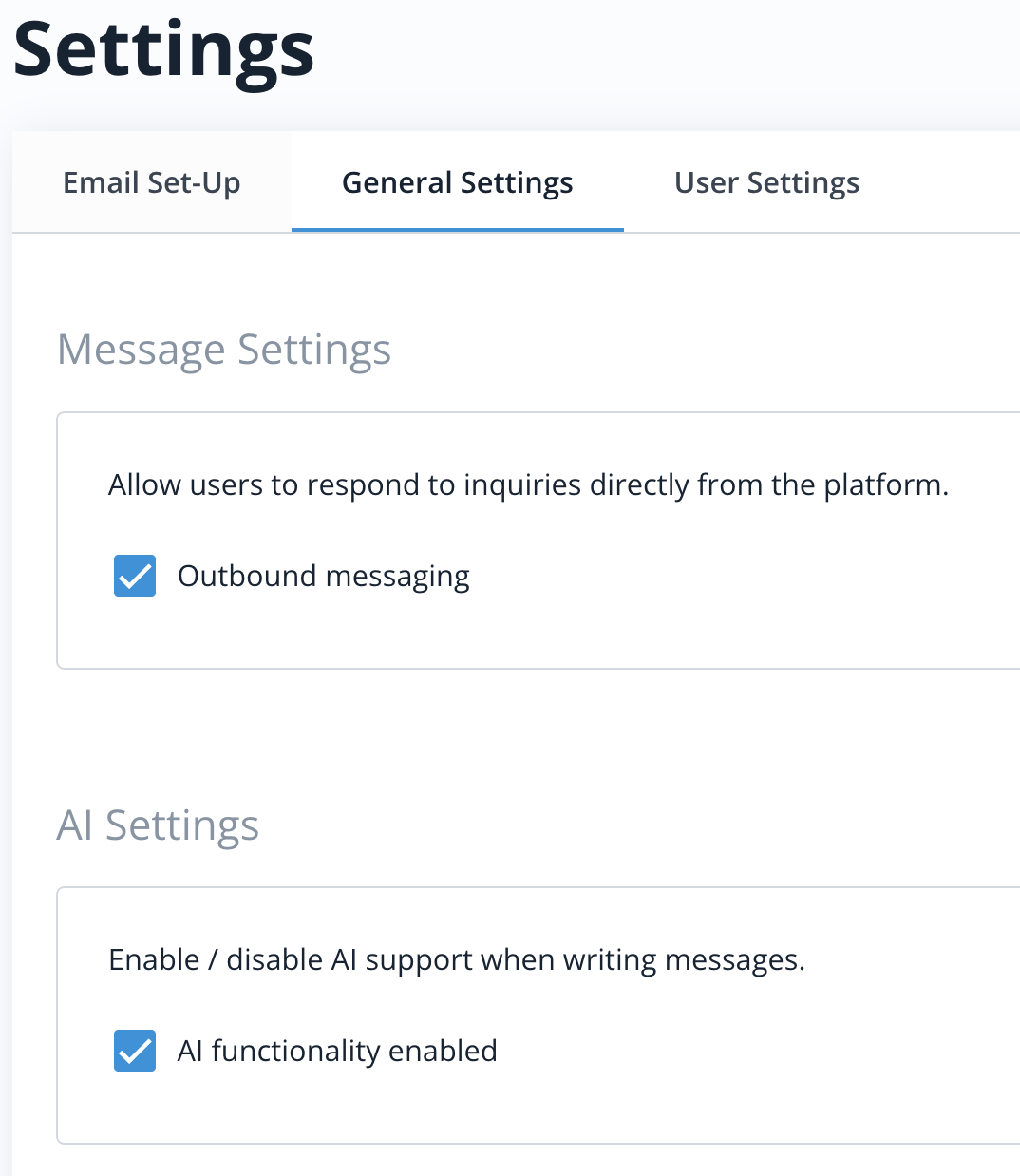Click the Message Settings heading
1020x1176 pixels.
click(224, 350)
